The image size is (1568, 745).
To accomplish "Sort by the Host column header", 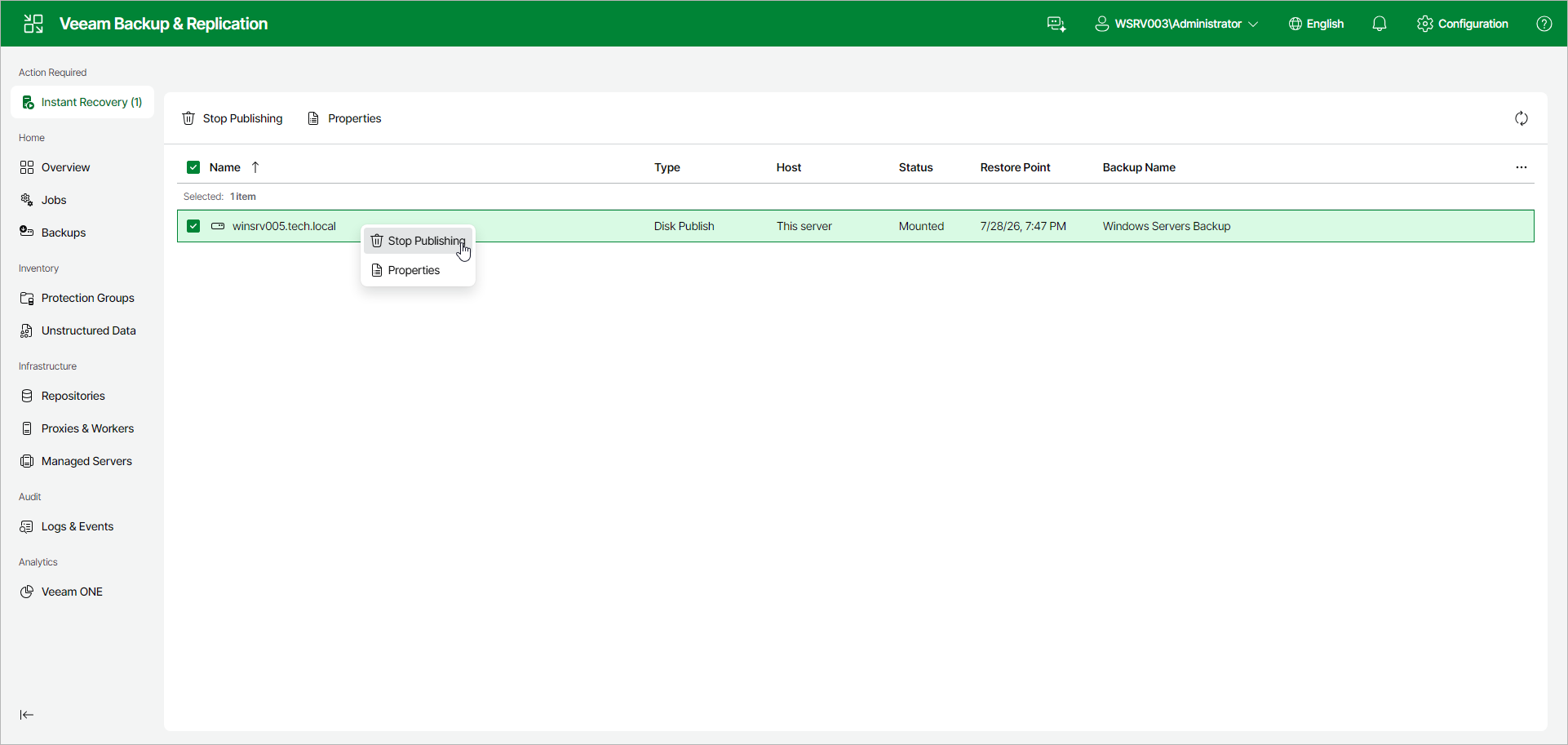I will pos(789,167).
